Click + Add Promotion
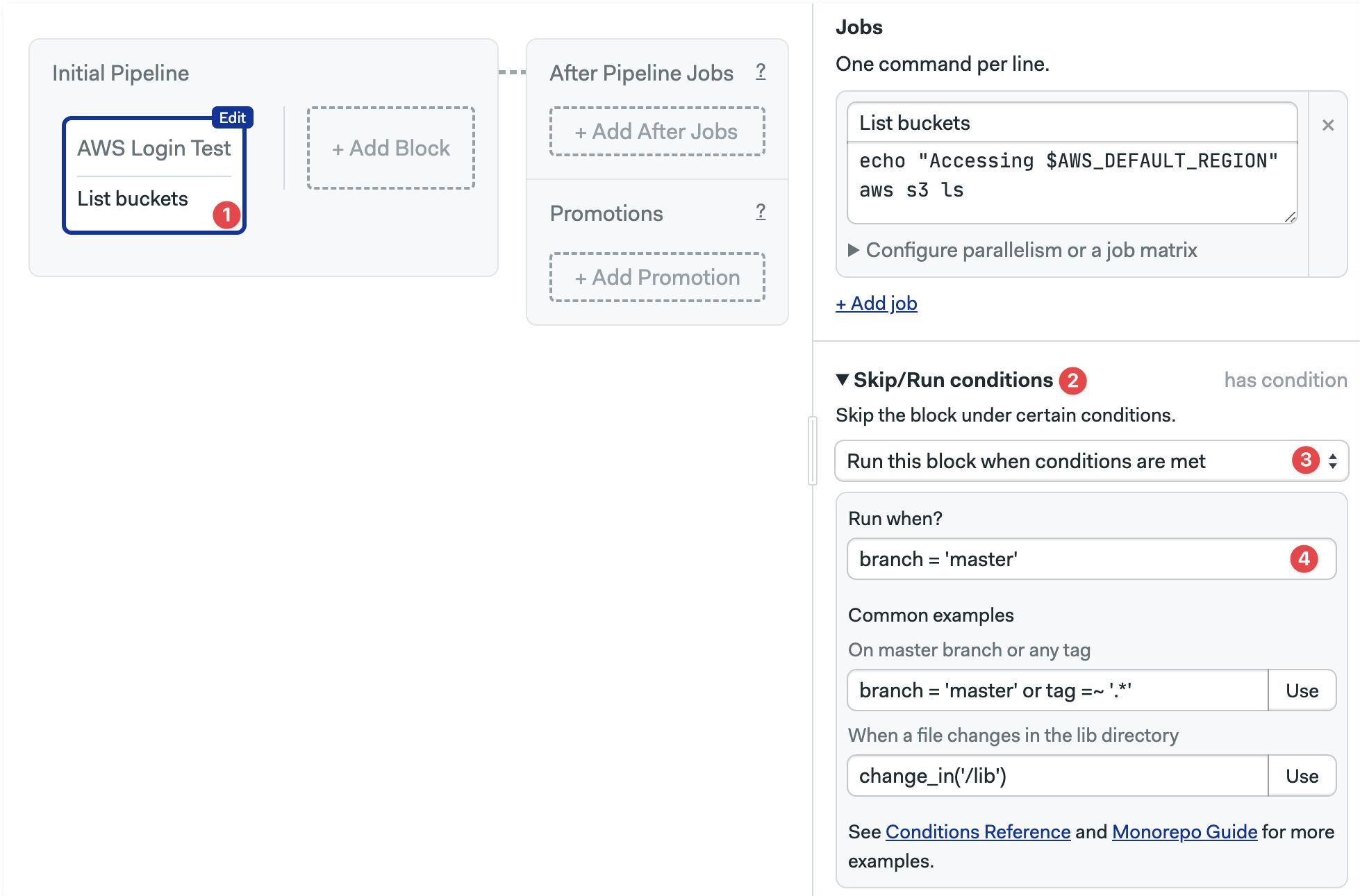The width and height of the screenshot is (1360, 896). (657, 277)
